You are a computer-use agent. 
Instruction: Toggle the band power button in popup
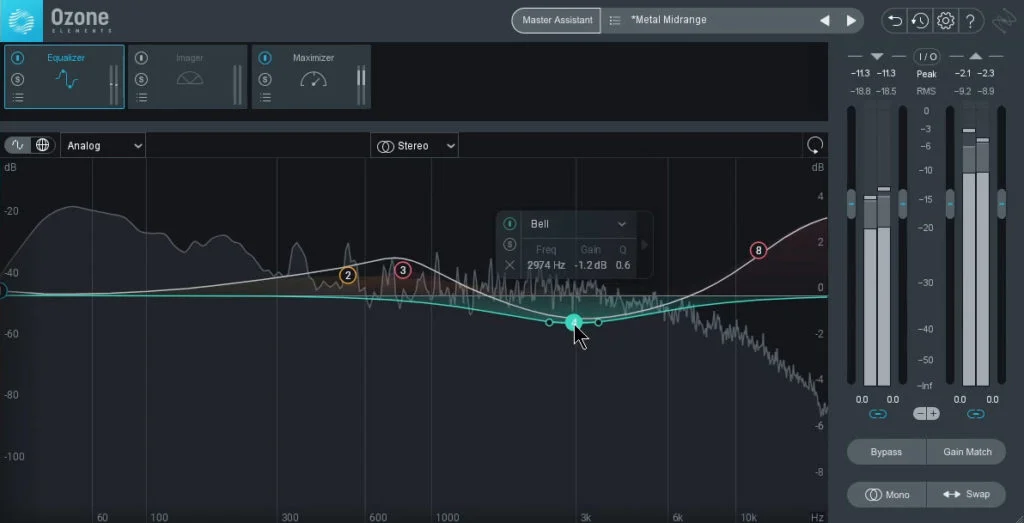[x=509, y=224]
